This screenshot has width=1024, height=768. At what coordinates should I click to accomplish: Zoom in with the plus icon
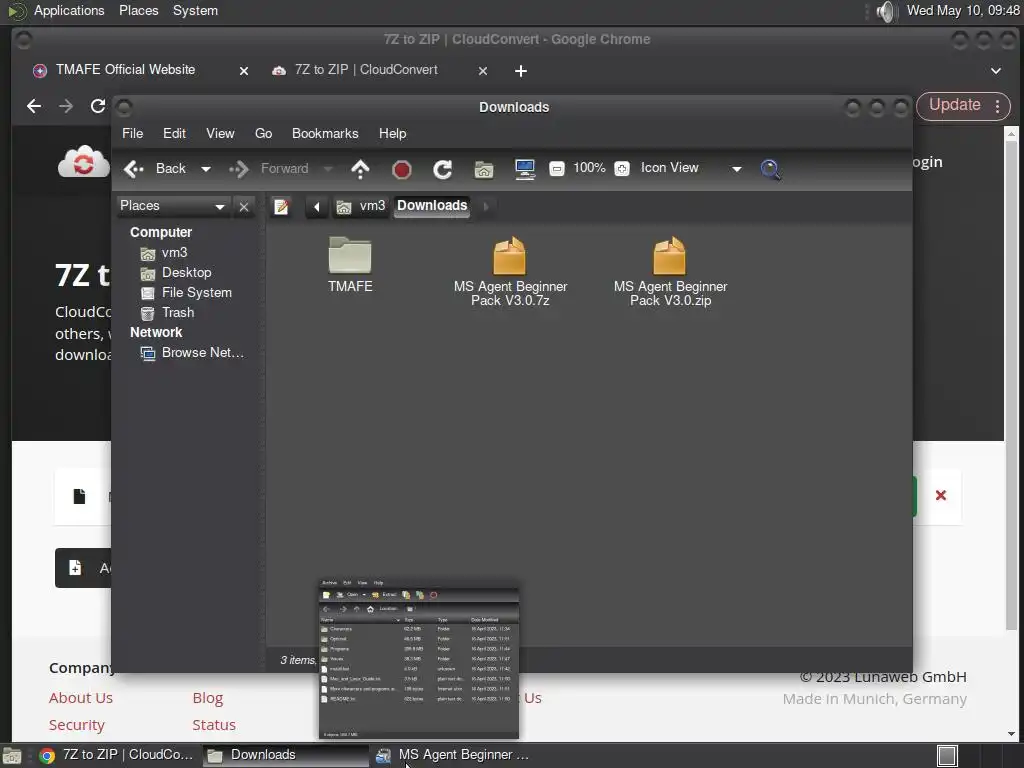(622, 169)
